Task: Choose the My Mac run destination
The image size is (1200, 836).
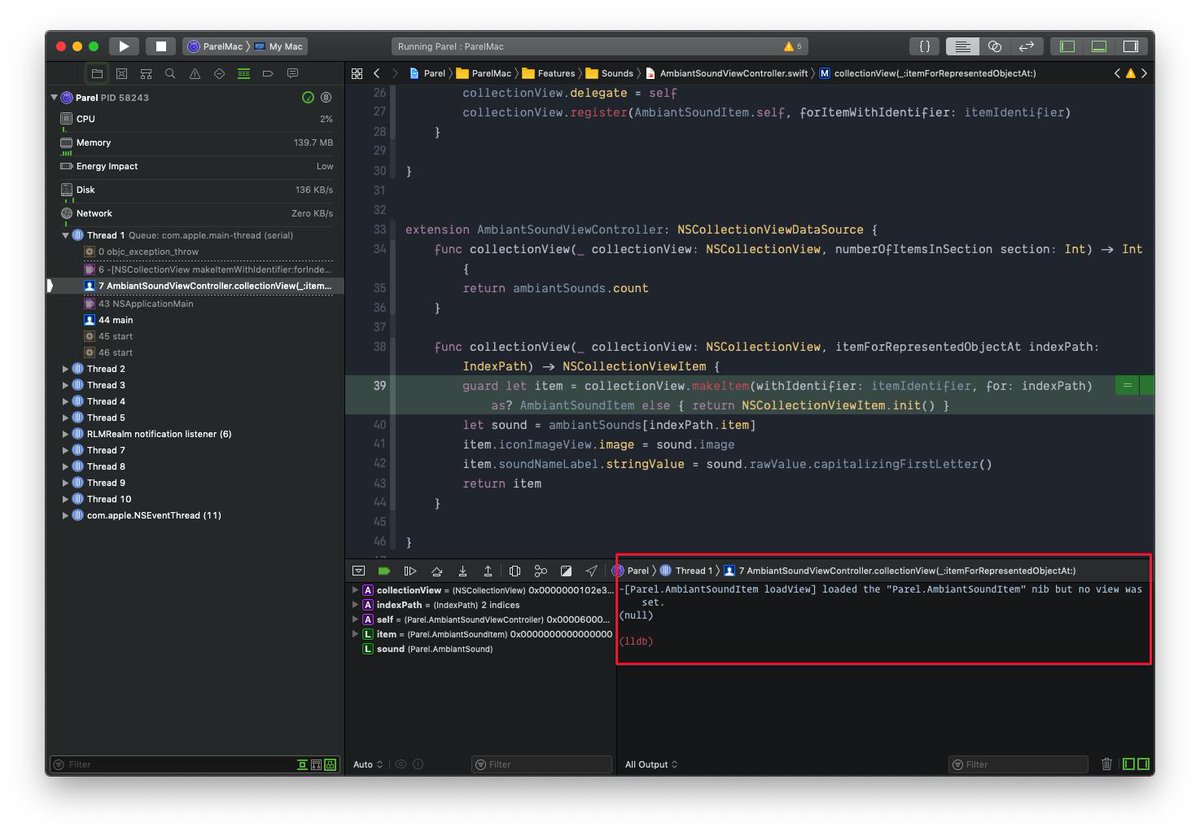Action: point(279,46)
